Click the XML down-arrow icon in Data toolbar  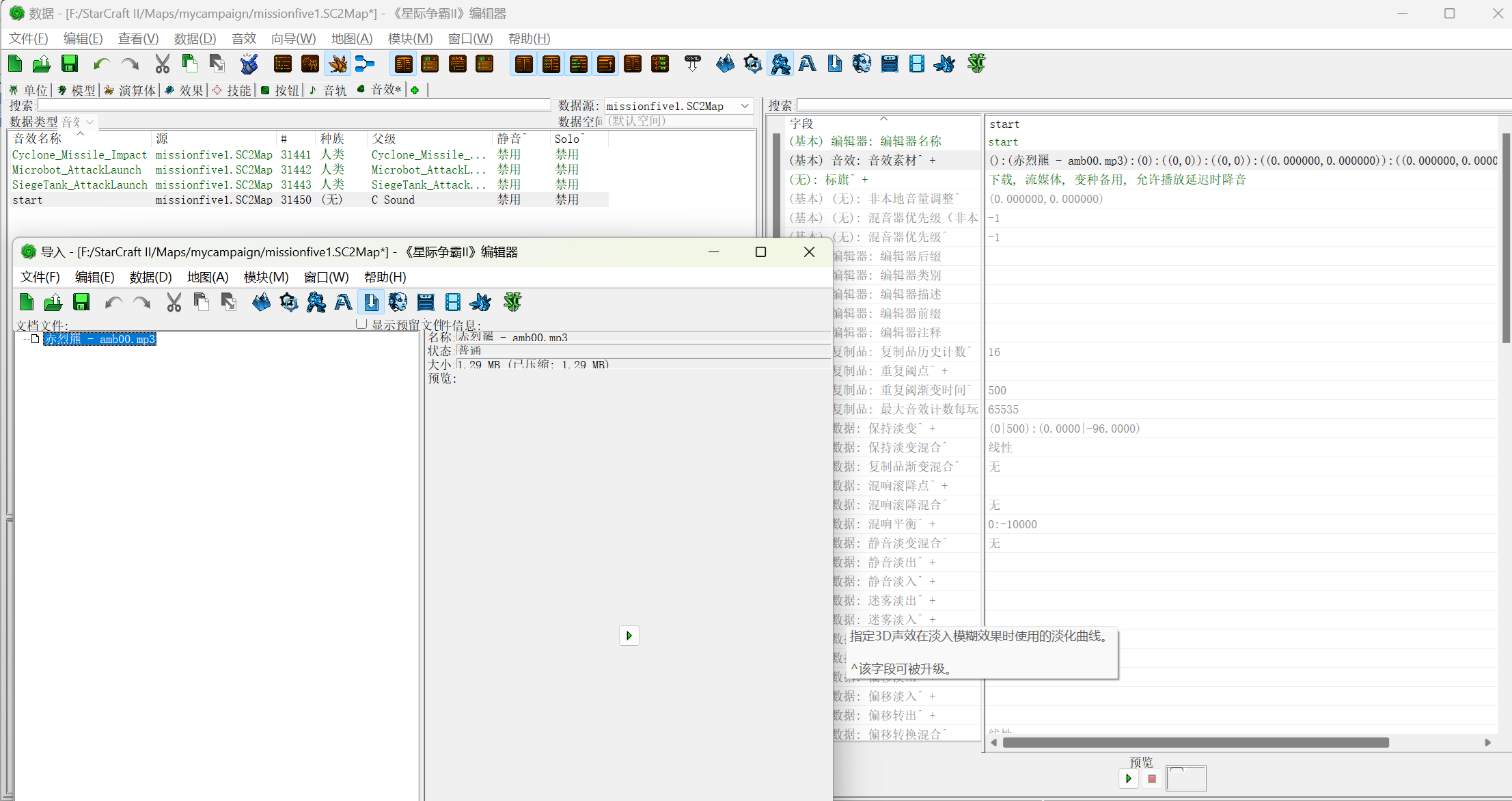[693, 64]
